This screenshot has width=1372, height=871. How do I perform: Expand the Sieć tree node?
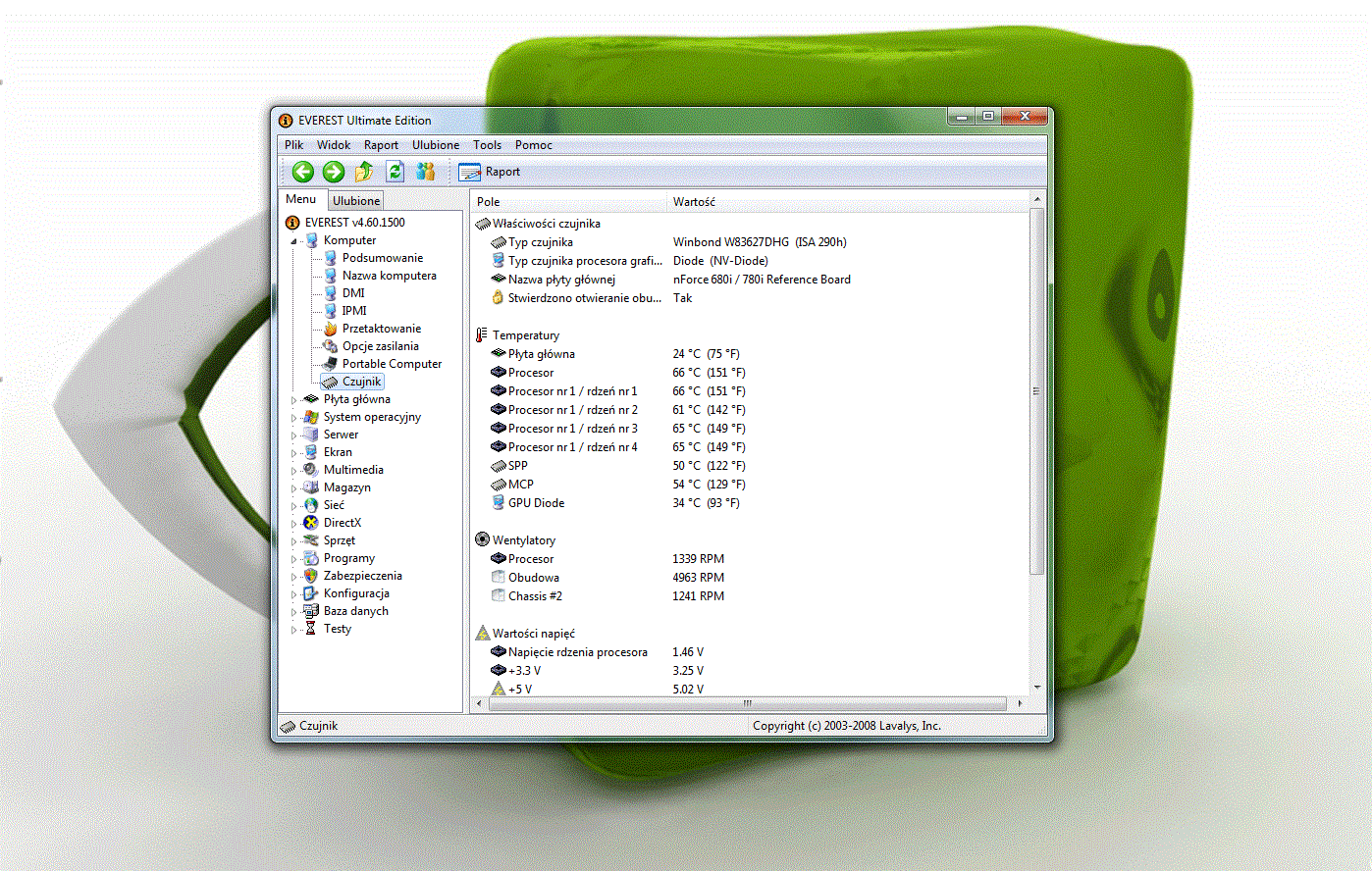293,506
